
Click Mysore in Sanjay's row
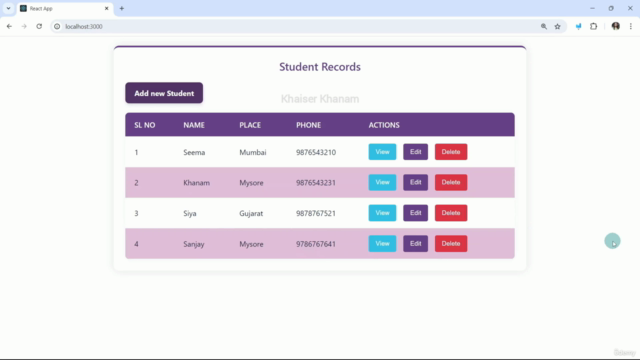click(x=251, y=244)
